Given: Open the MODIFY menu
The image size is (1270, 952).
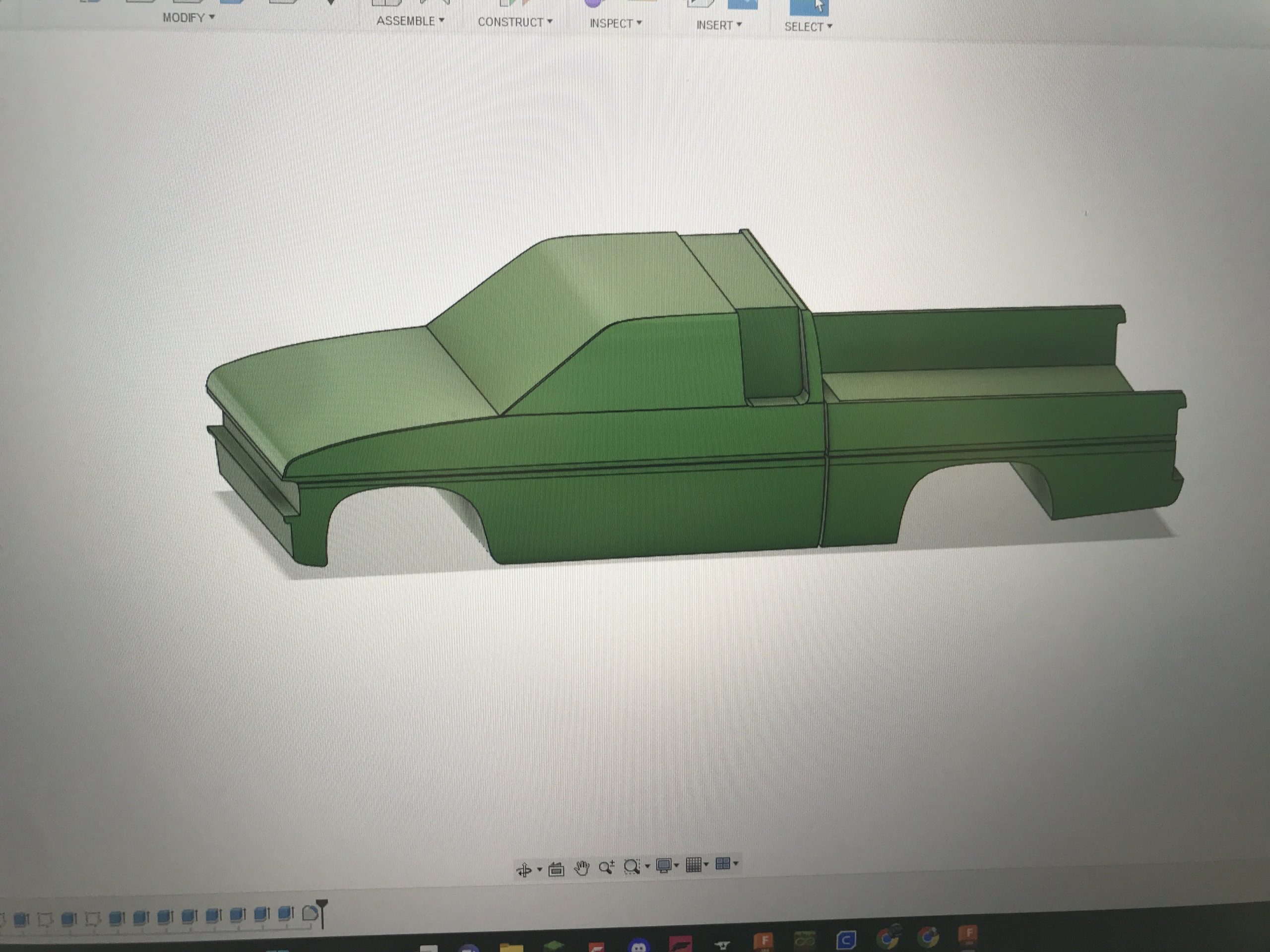Looking at the screenshot, I should [x=188, y=18].
